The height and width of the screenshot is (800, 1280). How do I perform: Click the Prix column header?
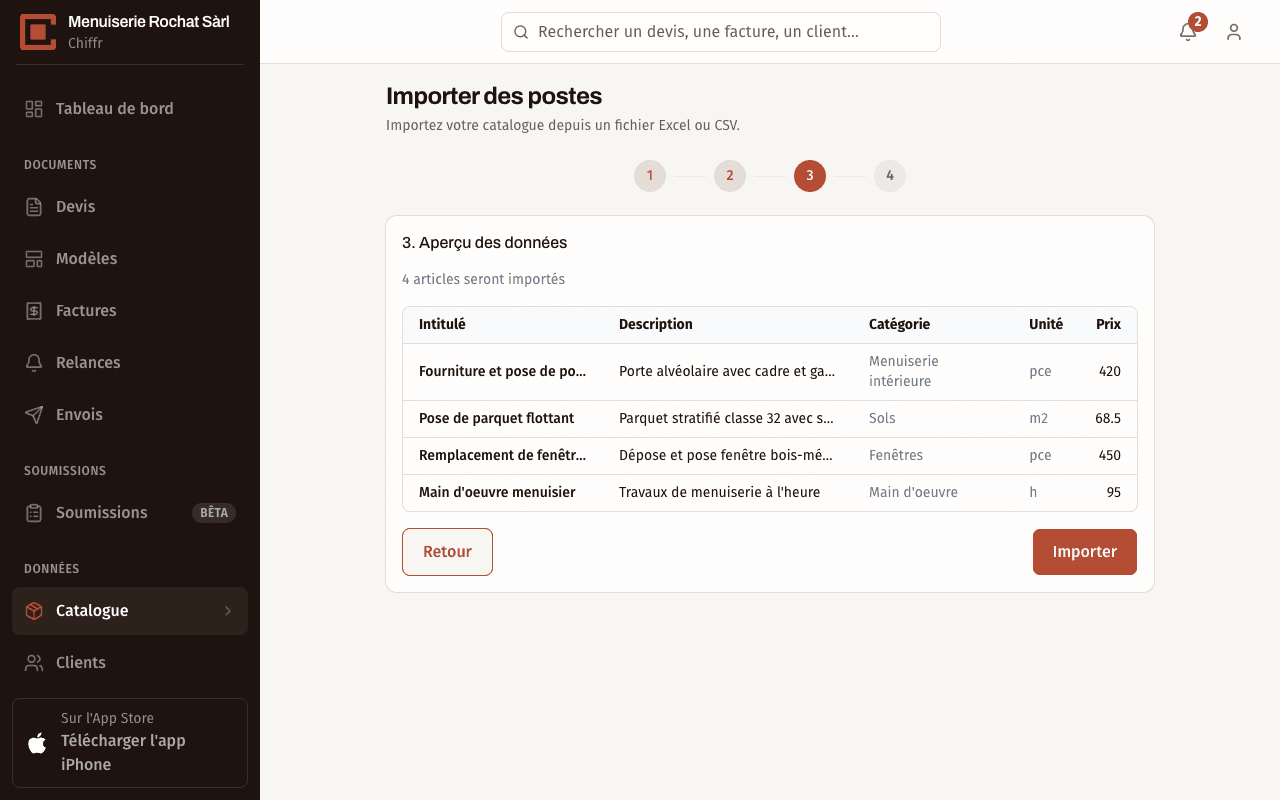tap(1108, 325)
